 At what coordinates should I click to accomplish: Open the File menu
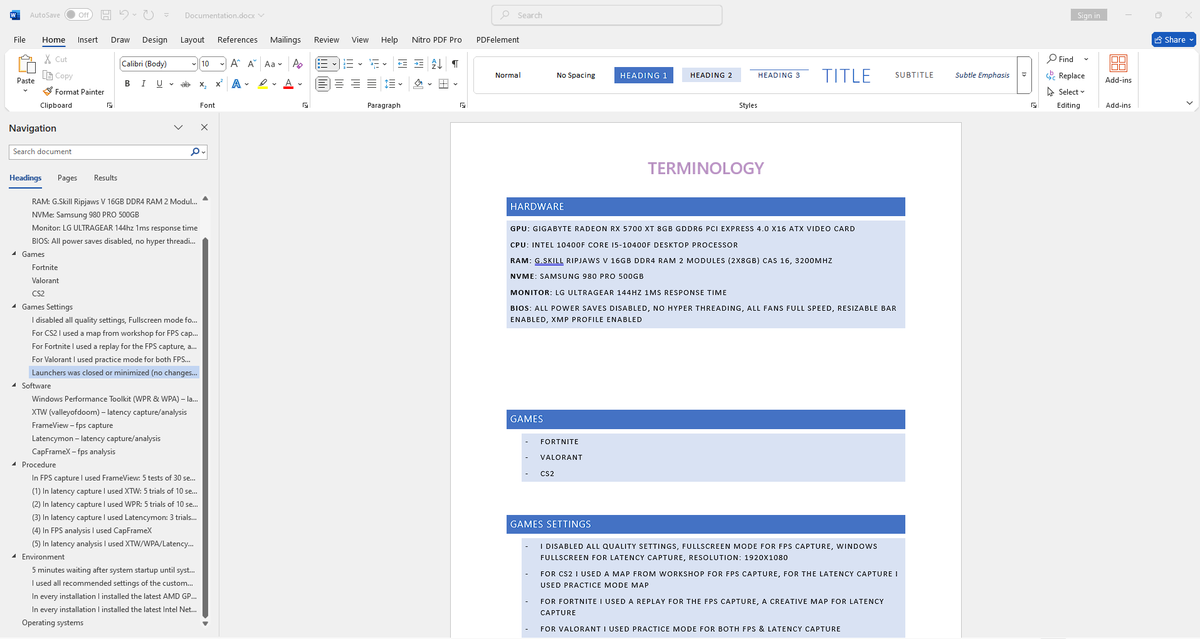(x=19, y=40)
